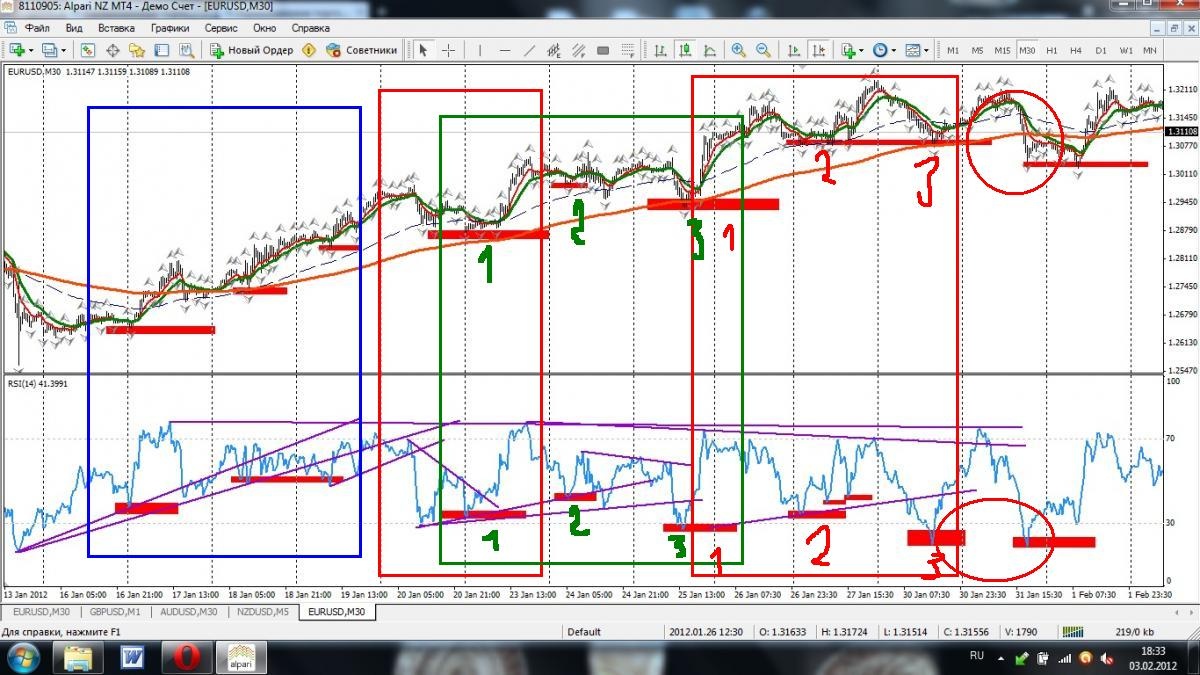Select the M1 timeframe
Screen dimensions: 1200x675
pyautogui.click(x=953, y=50)
